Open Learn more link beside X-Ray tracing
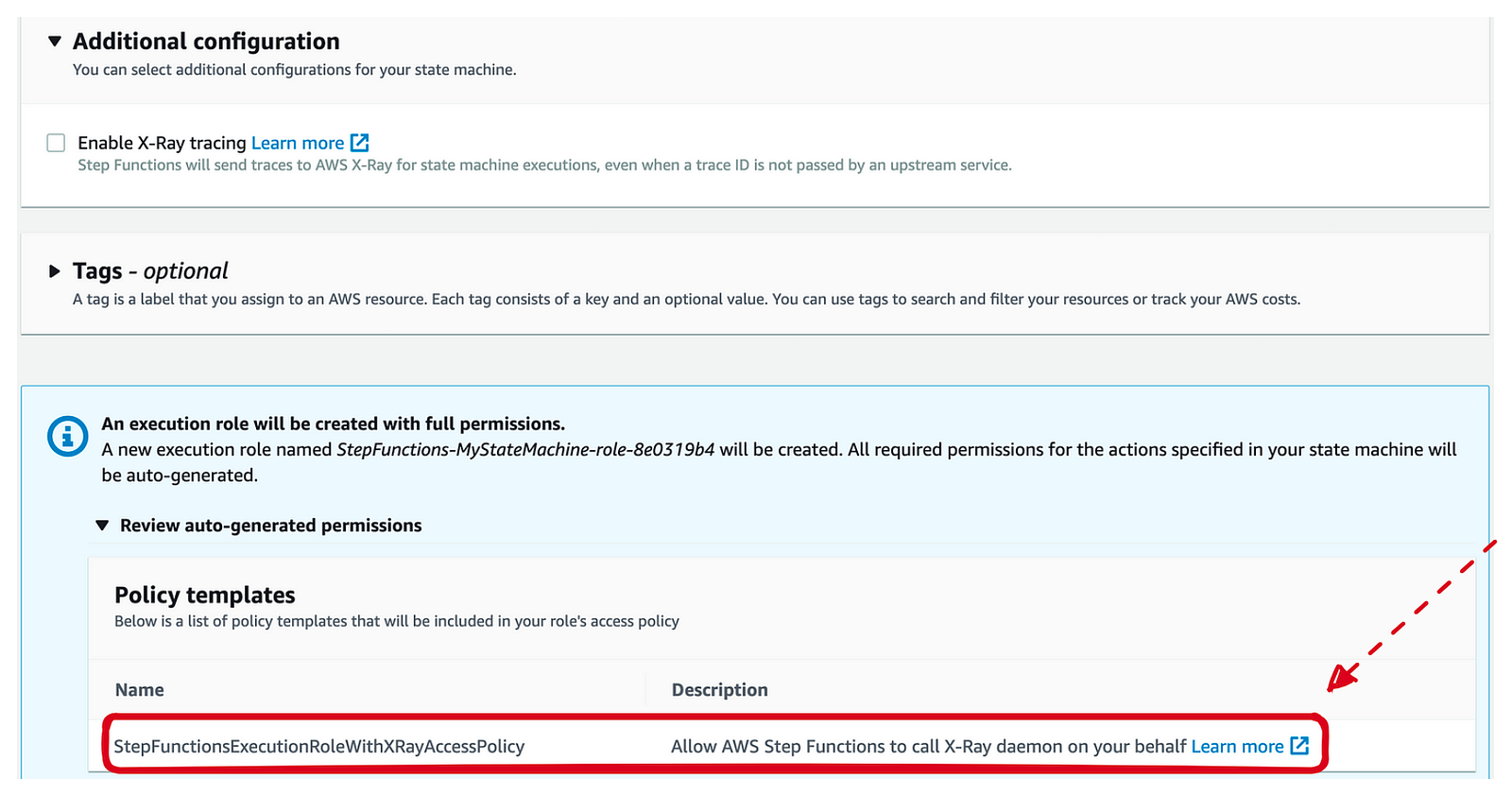1512x796 pixels. (298, 143)
